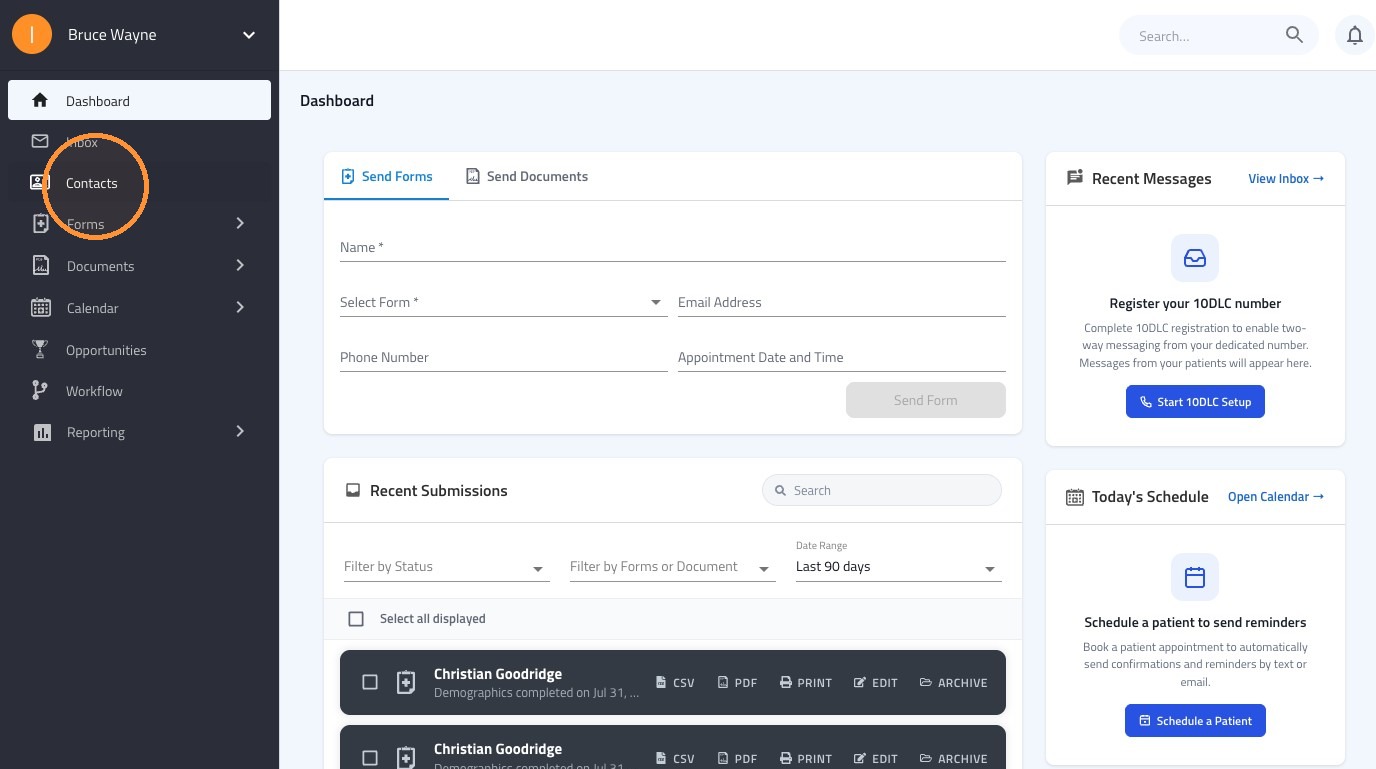Click the Documents sidebar icon
The image size is (1376, 769).
[40, 265]
